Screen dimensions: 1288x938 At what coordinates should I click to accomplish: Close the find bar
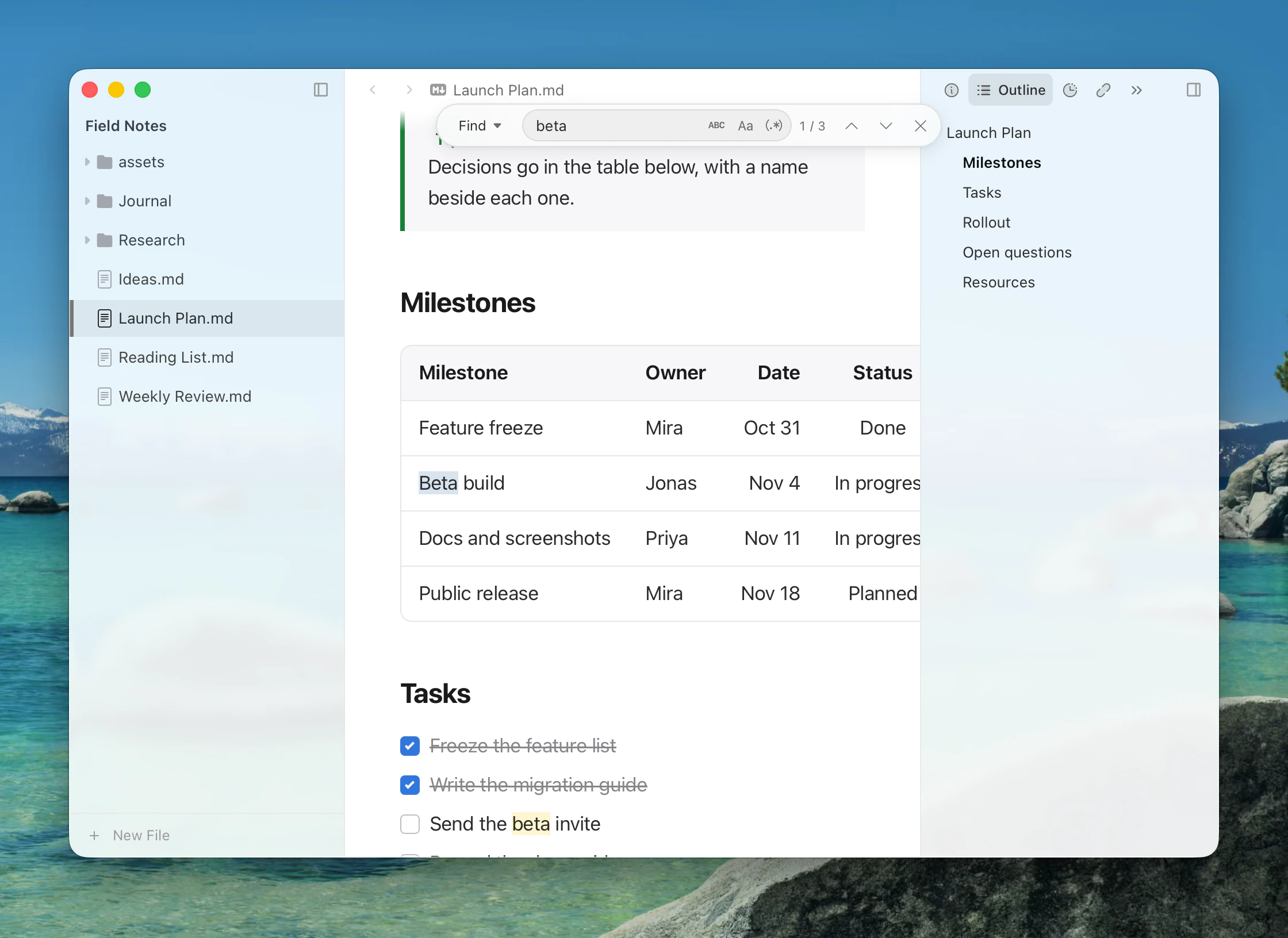coord(921,126)
